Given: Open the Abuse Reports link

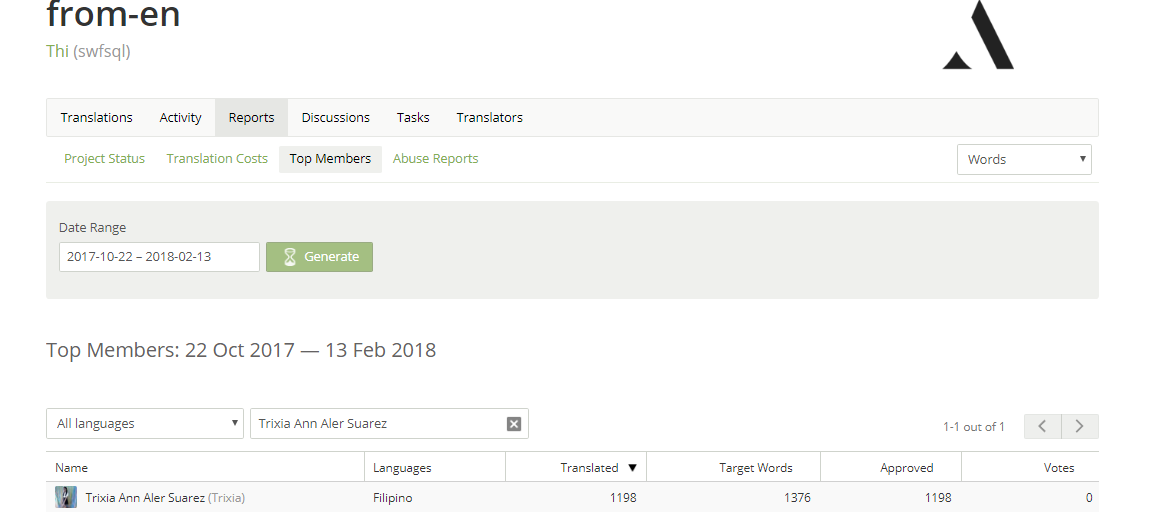Looking at the screenshot, I should pyautogui.click(x=435, y=159).
